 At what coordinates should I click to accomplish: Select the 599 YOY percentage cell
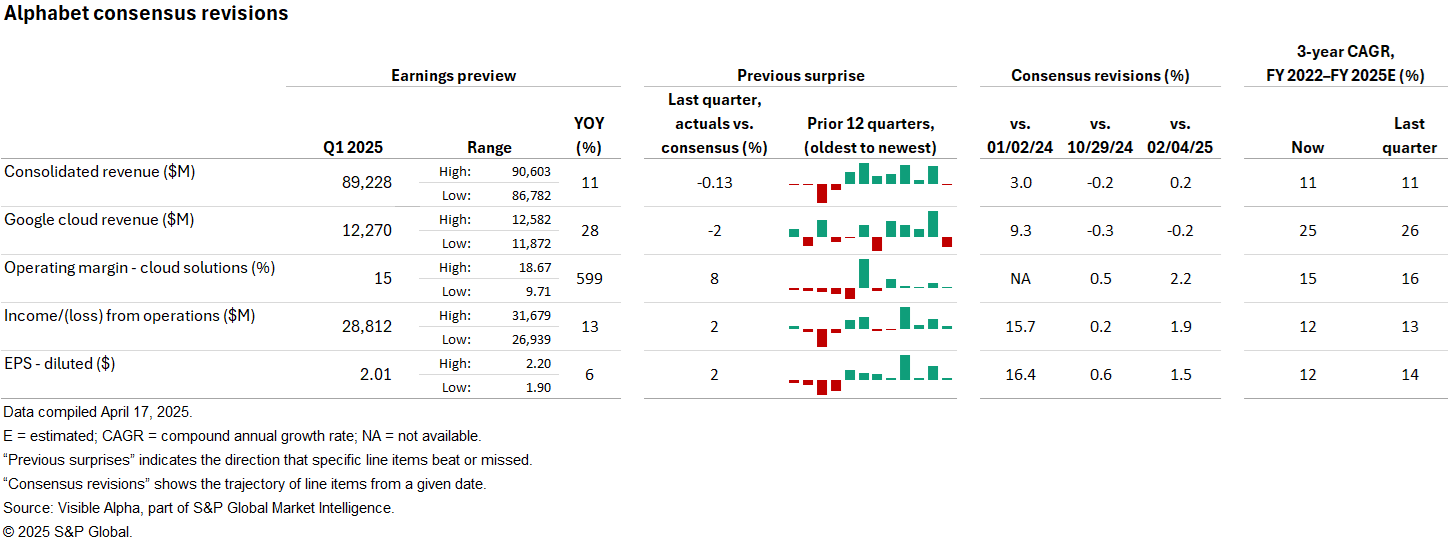[x=589, y=279]
